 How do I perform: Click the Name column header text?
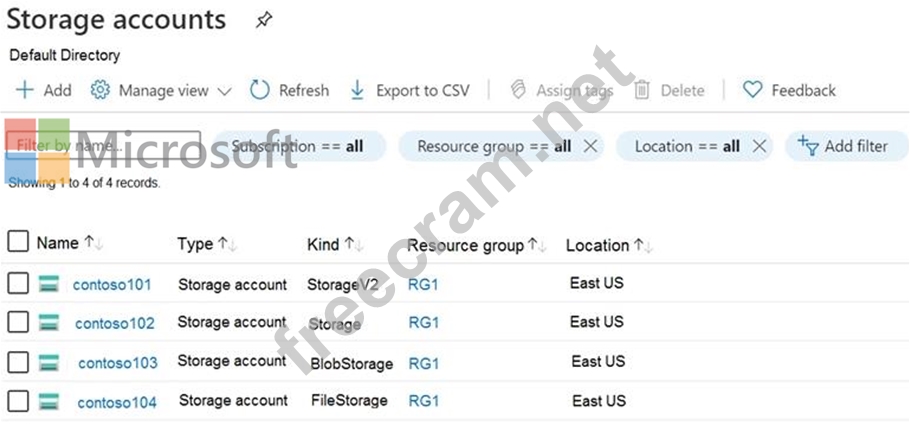57,243
